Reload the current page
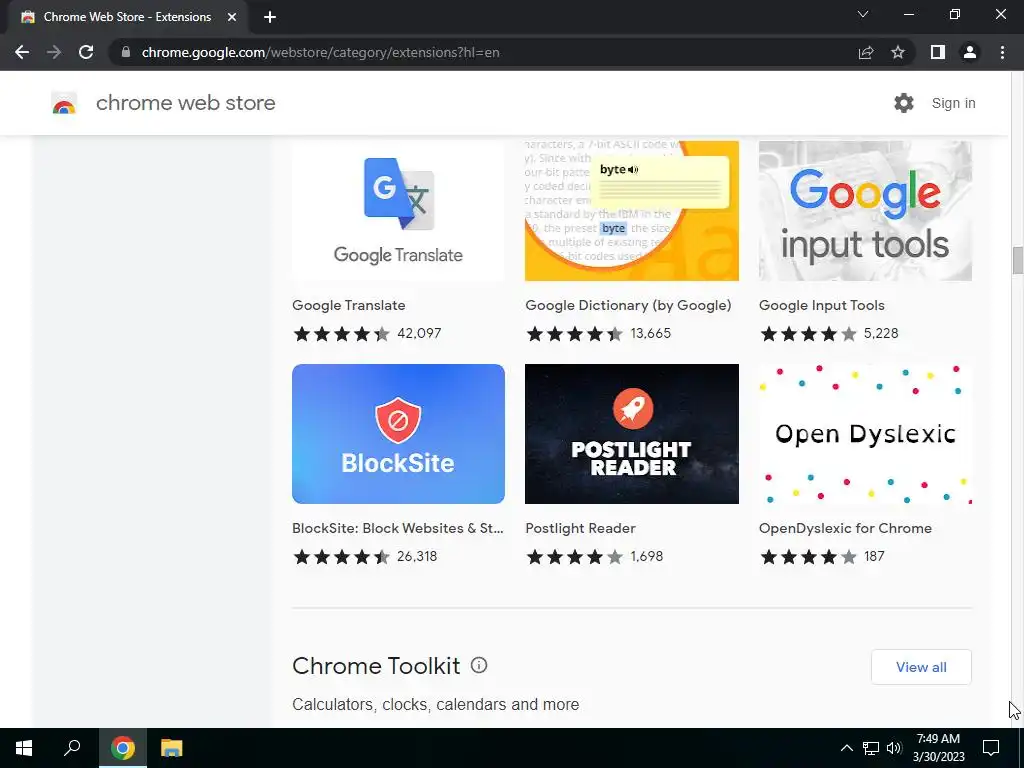 tap(86, 52)
